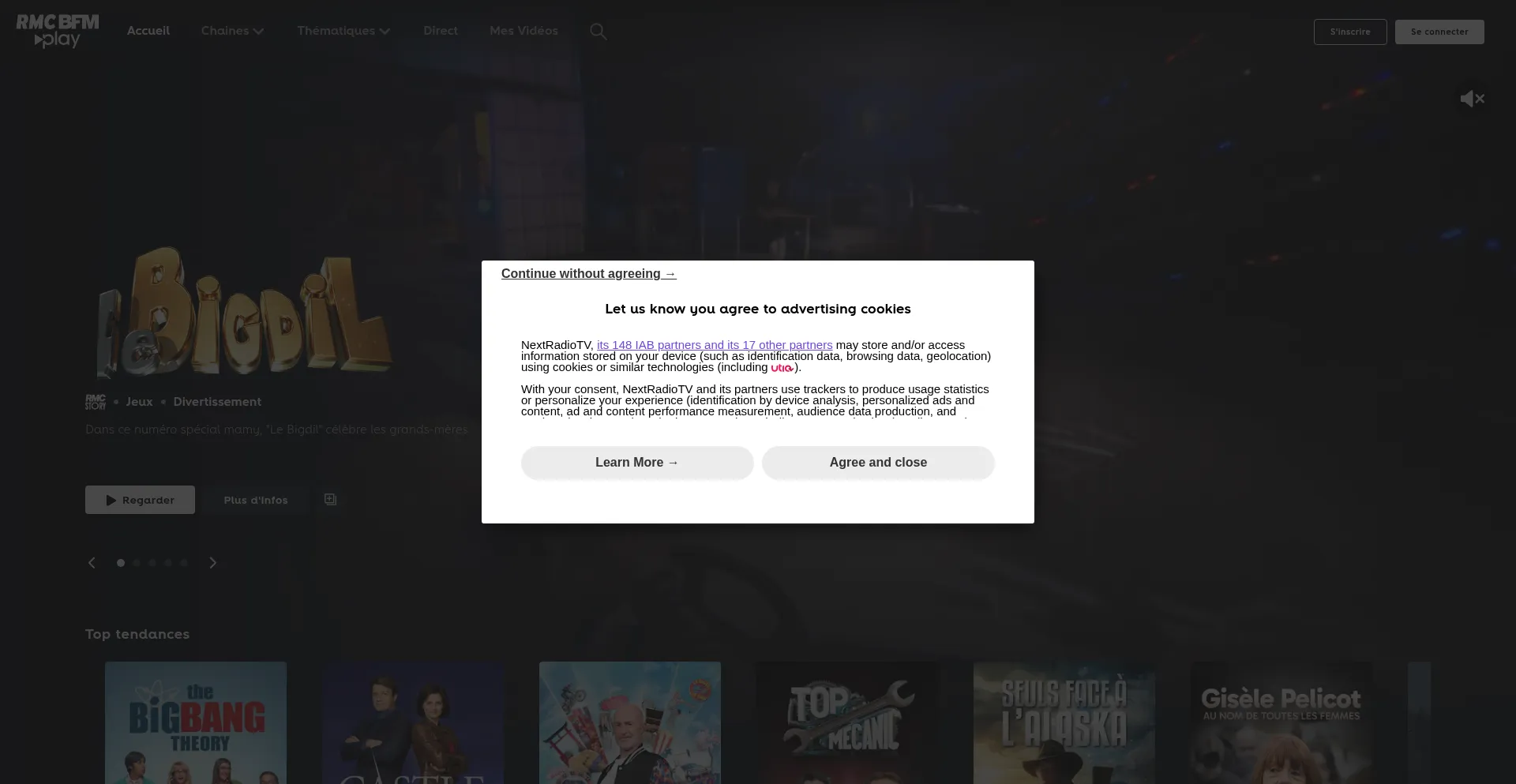The image size is (1516, 784).
Task: Select the second carousel dot
Action: coord(137,563)
